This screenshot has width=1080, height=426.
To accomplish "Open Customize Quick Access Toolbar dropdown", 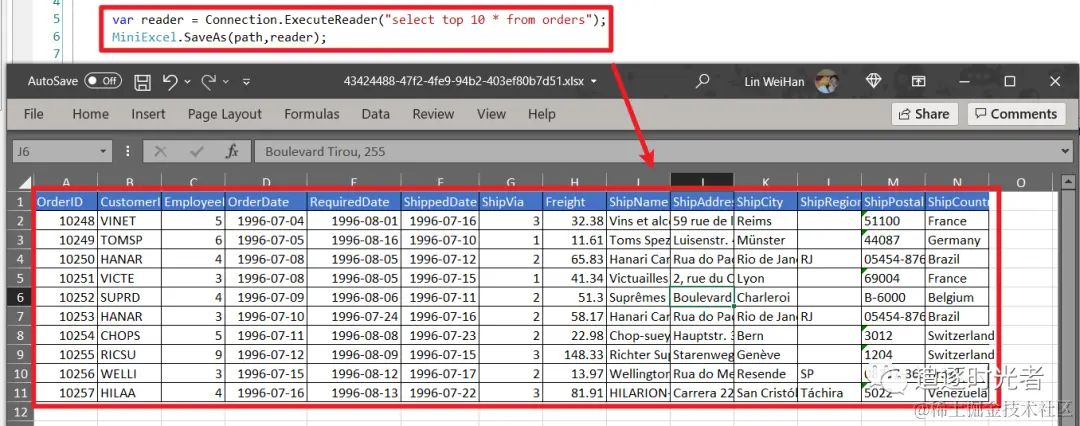I will pyautogui.click(x=246, y=82).
